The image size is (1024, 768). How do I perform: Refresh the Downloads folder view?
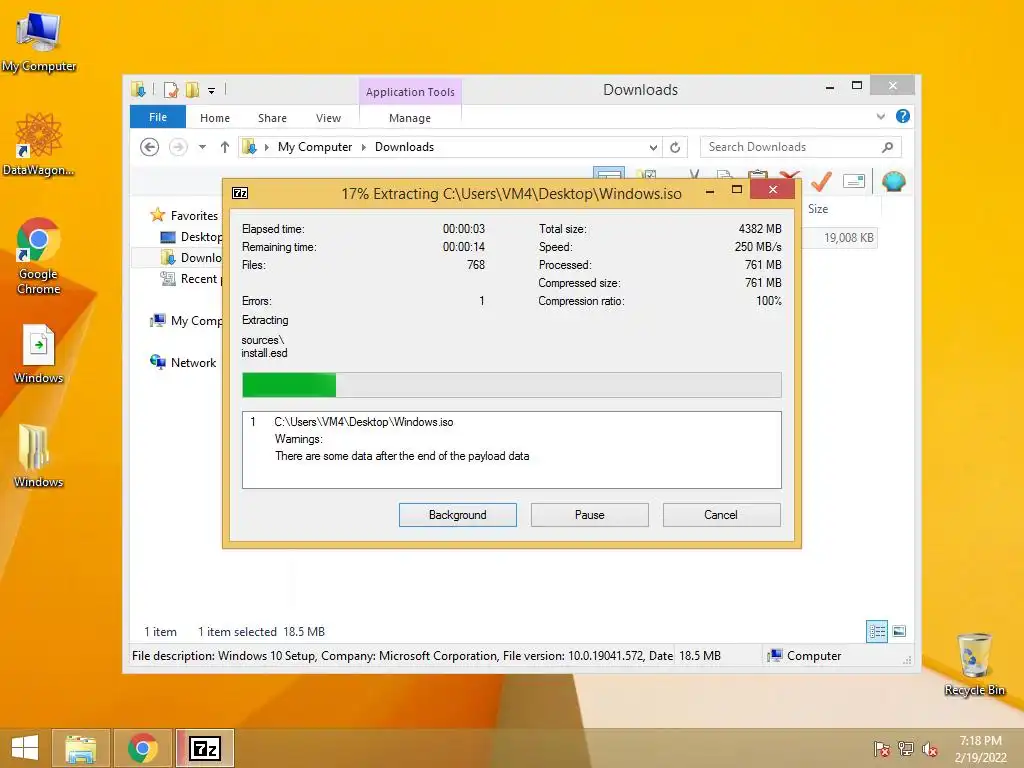pyautogui.click(x=675, y=147)
